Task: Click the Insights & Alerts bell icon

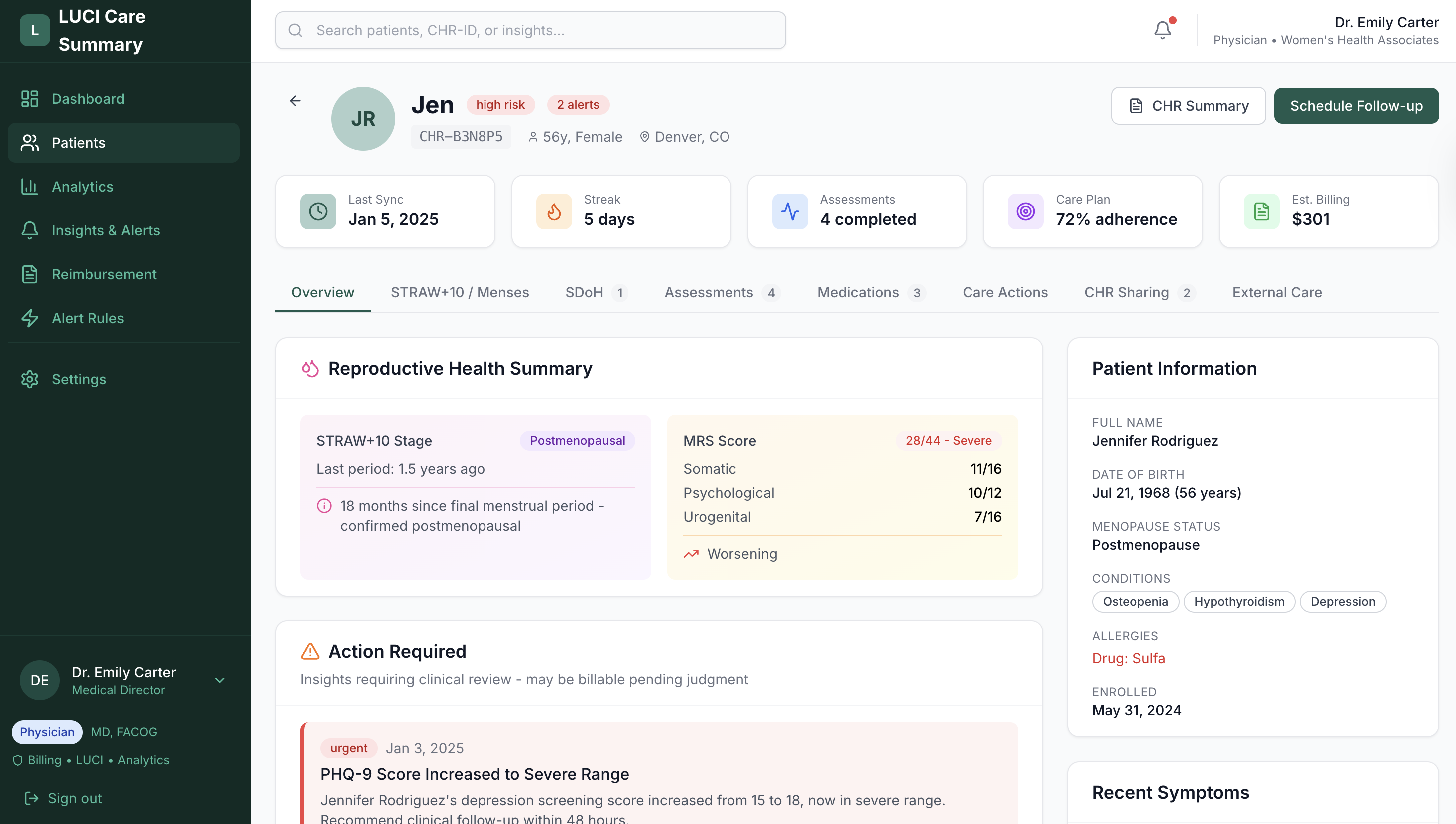Action: coord(30,230)
